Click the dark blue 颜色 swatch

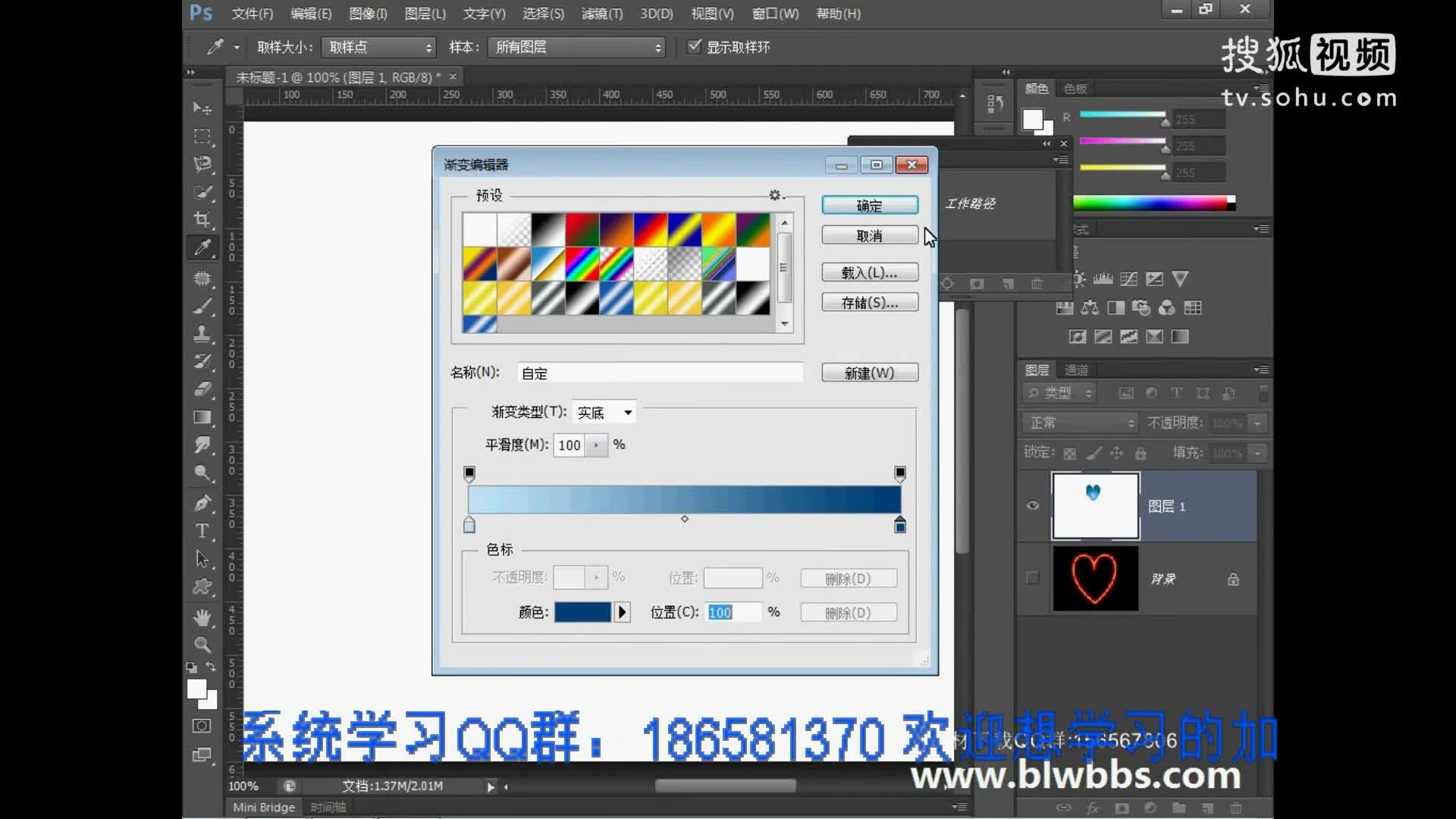pyautogui.click(x=582, y=612)
